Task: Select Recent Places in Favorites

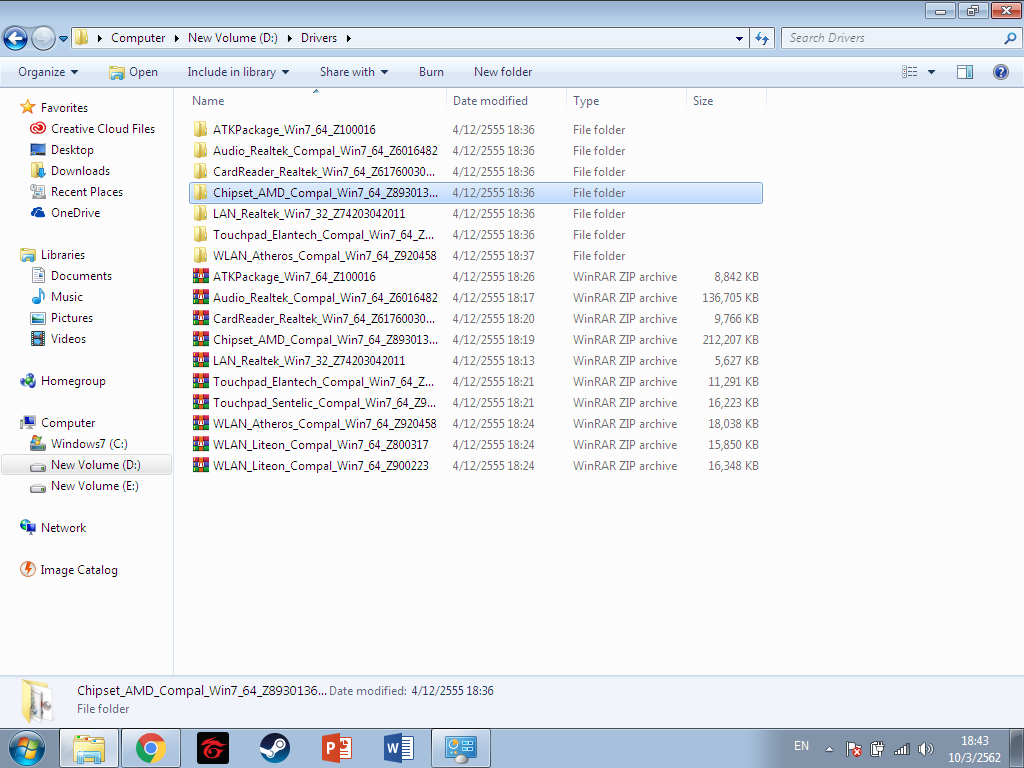Action: click(76, 191)
